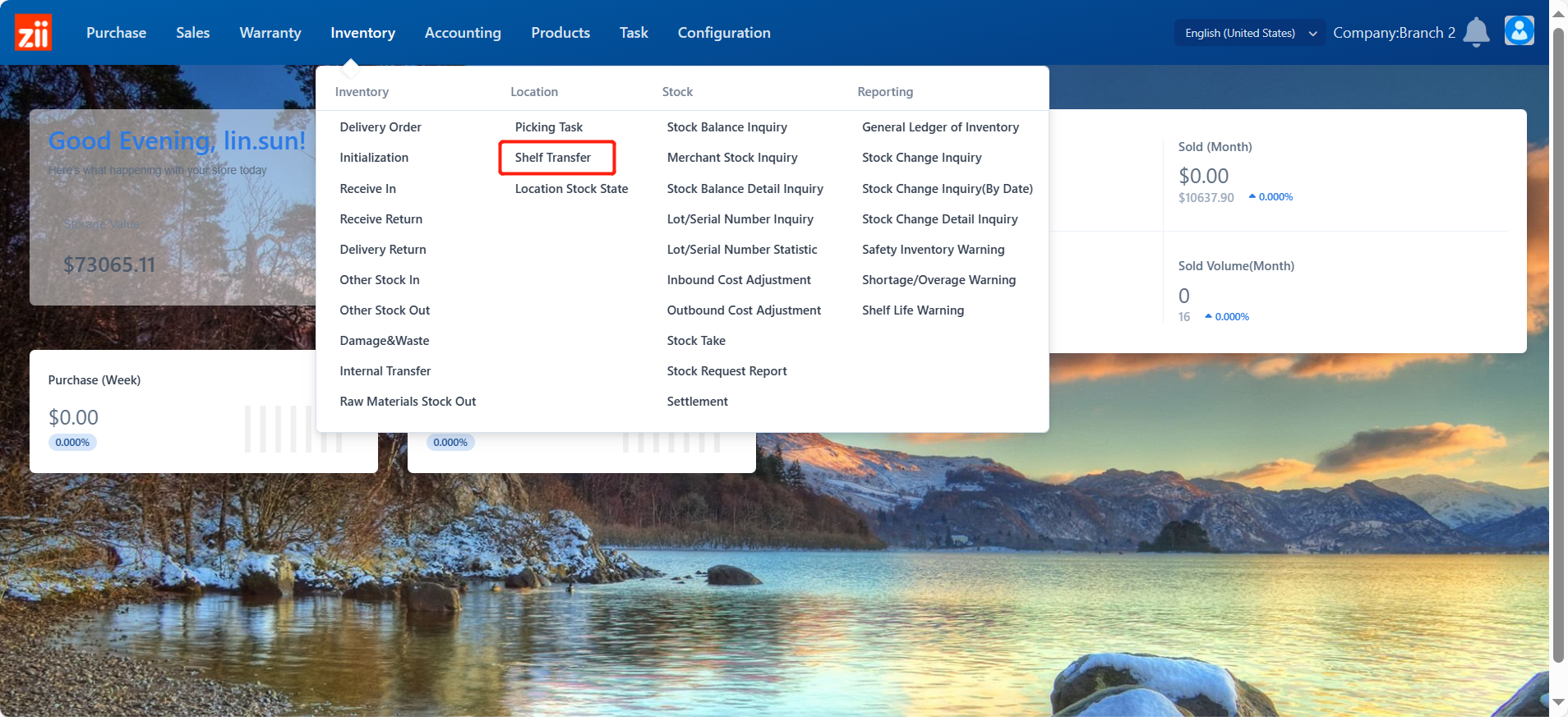Choose Outbound Cost Adjustment
The width and height of the screenshot is (1568, 717).
coord(744,310)
